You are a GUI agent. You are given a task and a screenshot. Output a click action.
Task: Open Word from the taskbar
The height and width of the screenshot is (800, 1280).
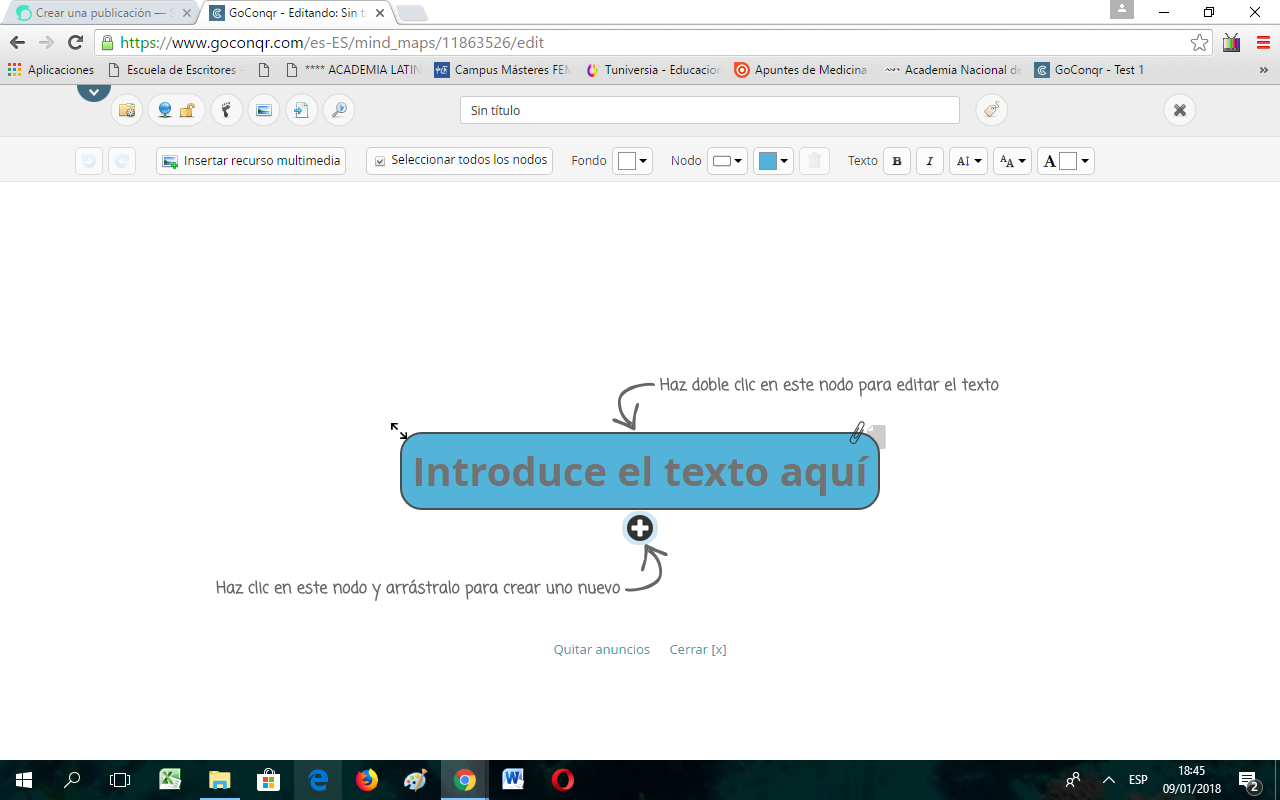(514, 780)
